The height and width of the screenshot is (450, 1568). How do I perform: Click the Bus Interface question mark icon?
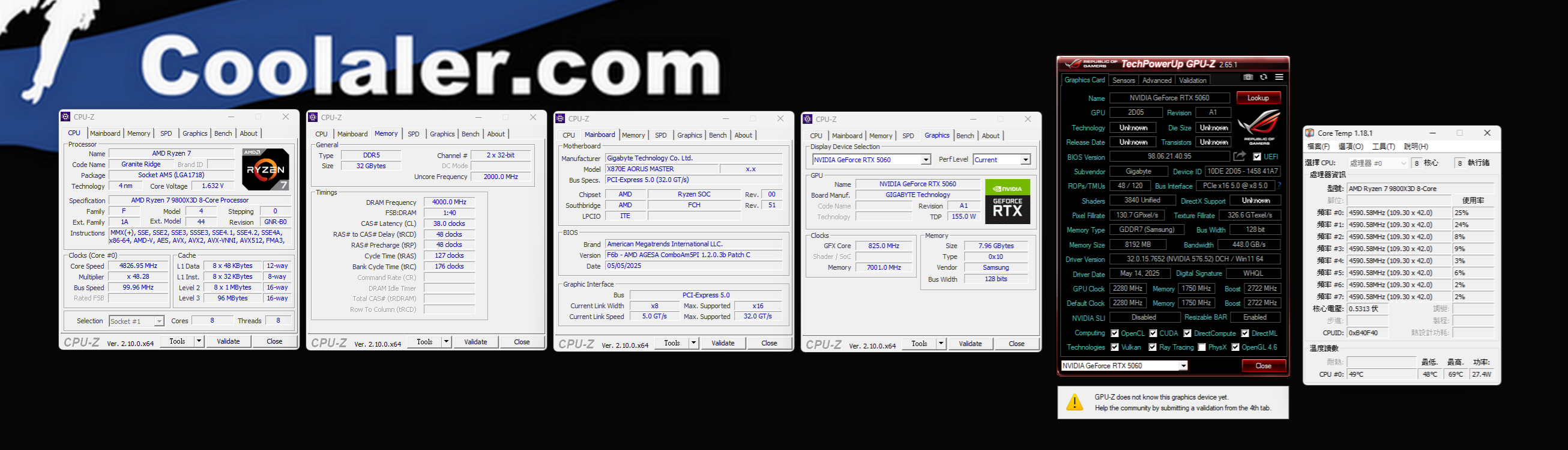(x=1279, y=186)
